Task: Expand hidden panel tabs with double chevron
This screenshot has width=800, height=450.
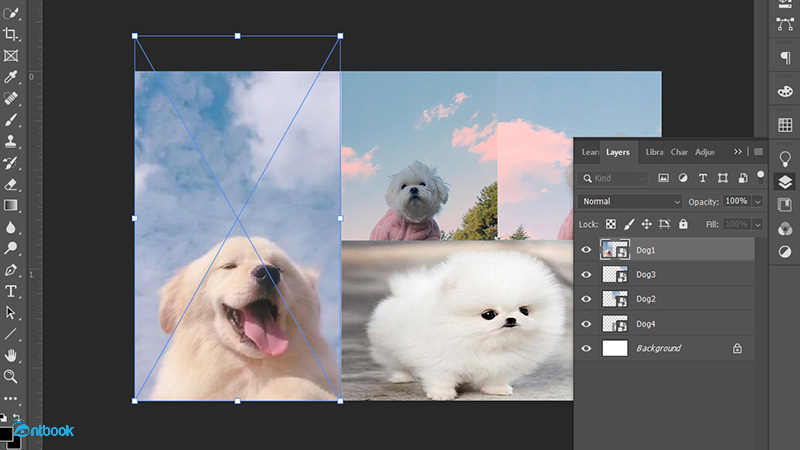Action: tap(738, 152)
